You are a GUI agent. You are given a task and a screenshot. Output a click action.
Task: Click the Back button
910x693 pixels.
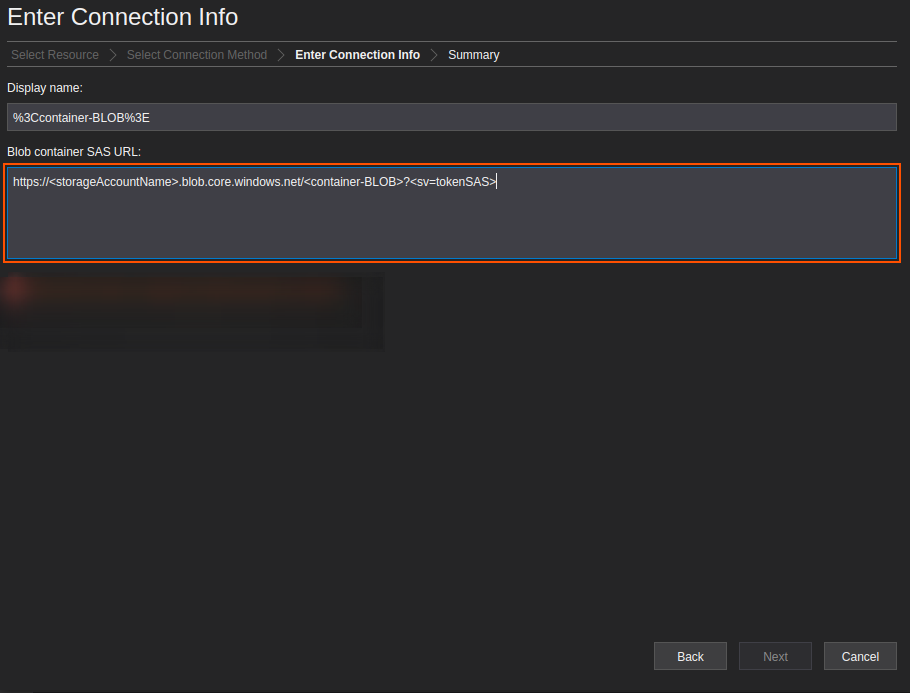point(690,656)
